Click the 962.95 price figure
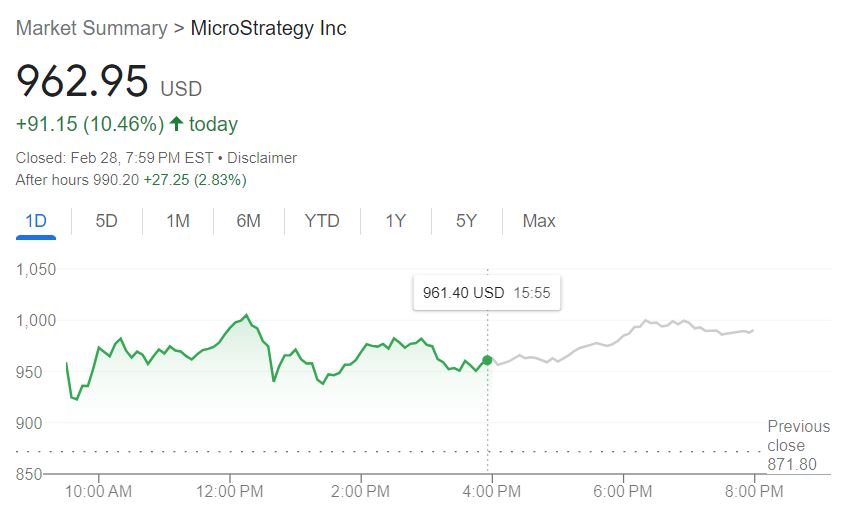The width and height of the screenshot is (853, 516). tap(82, 82)
